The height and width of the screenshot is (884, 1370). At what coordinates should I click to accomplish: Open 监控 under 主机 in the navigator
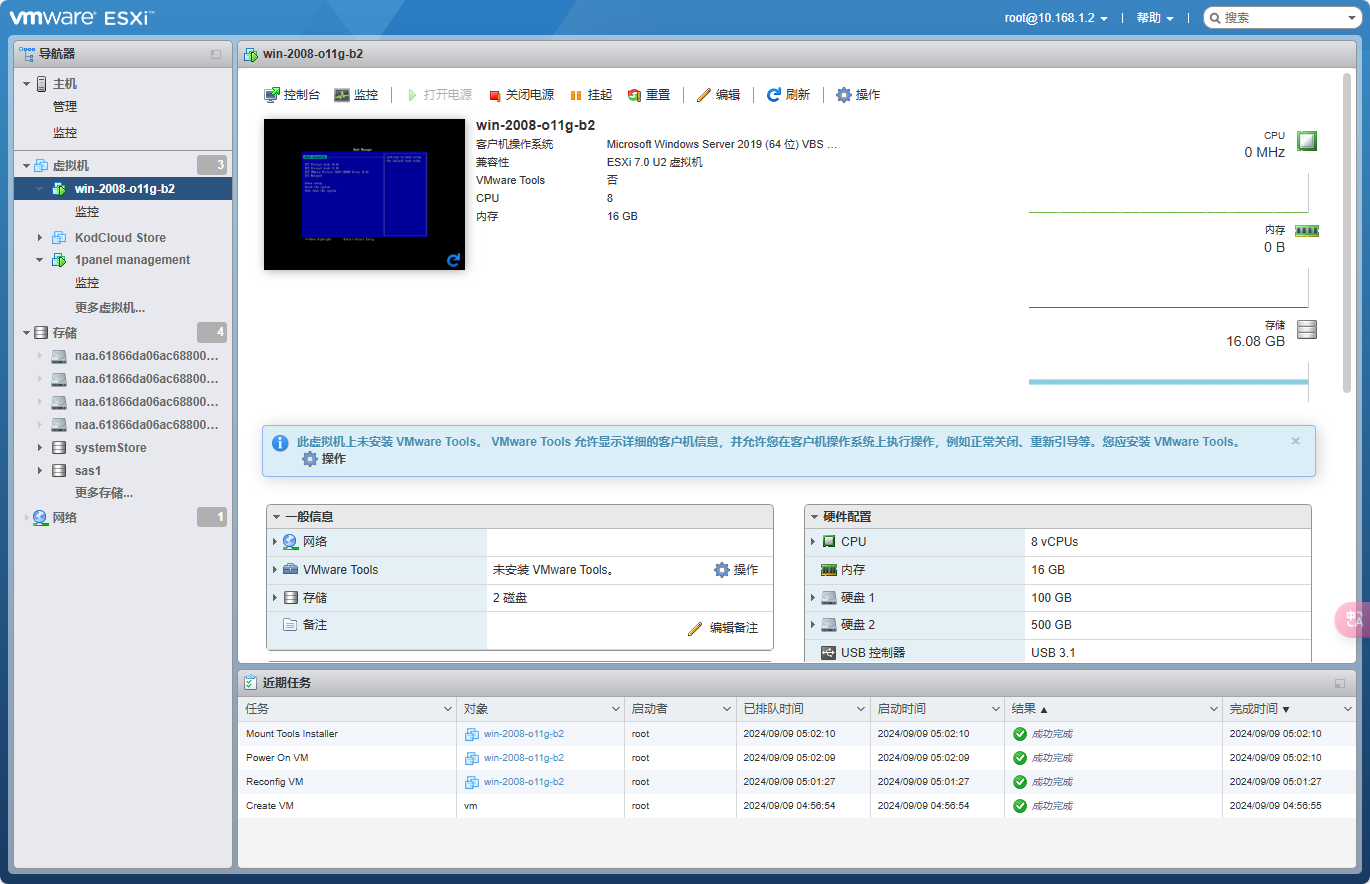tap(65, 133)
